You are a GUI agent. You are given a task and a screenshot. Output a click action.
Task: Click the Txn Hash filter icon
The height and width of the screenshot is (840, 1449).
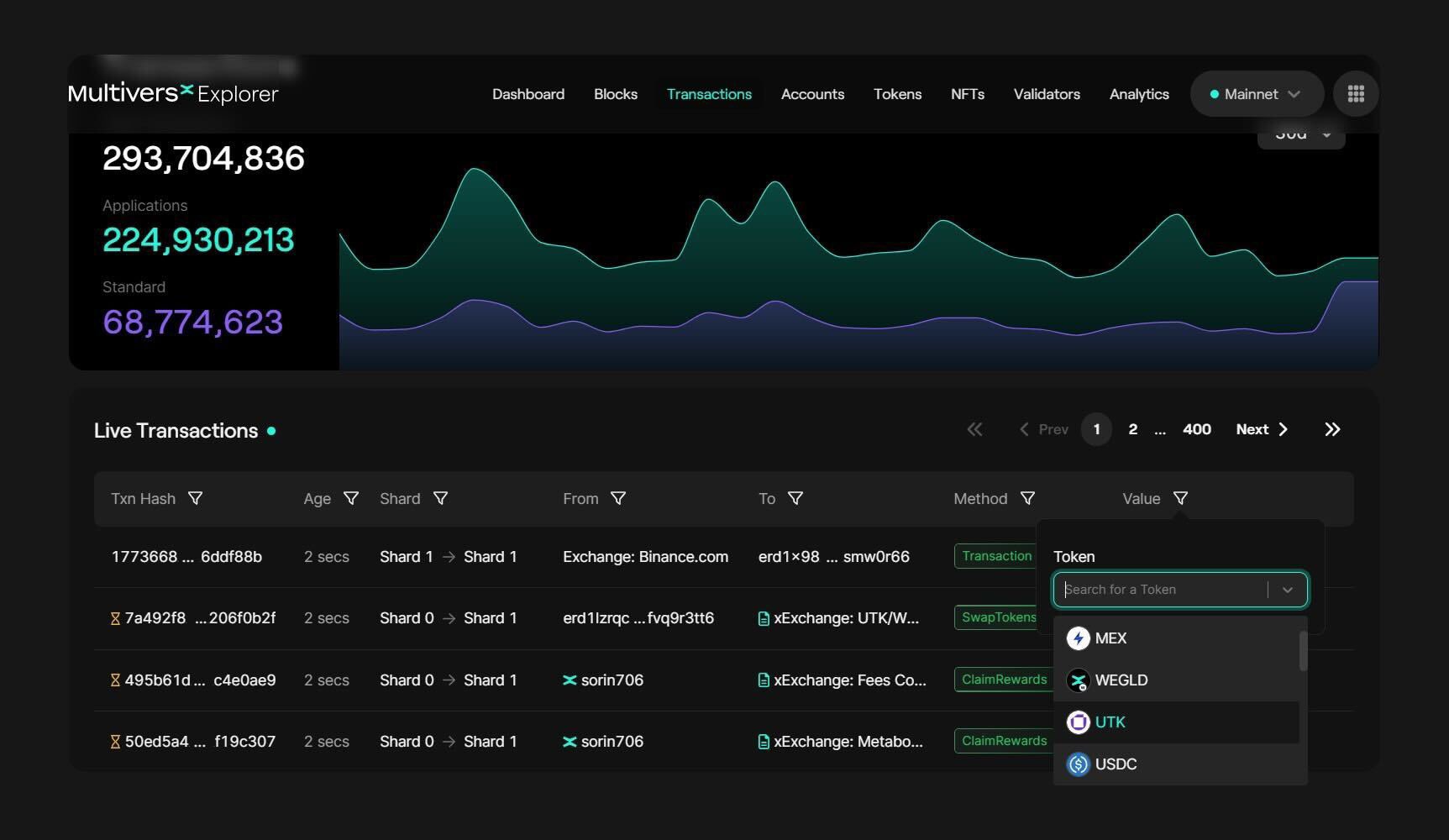point(195,498)
